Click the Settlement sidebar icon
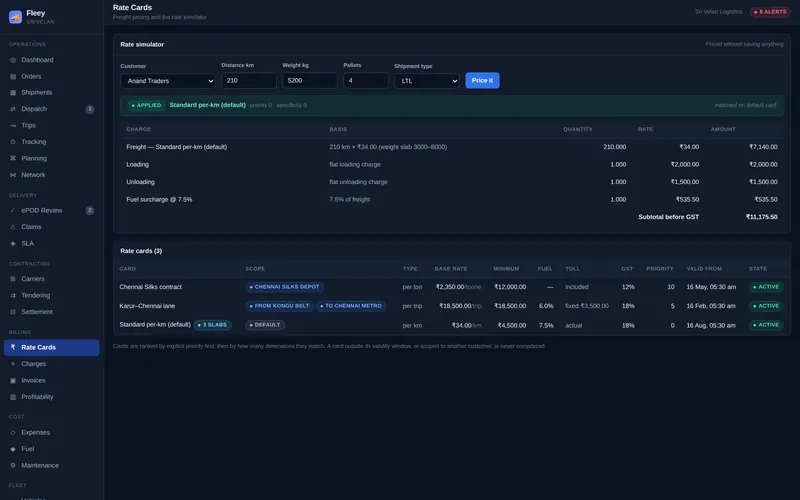The width and height of the screenshot is (800, 500). tap(13, 312)
